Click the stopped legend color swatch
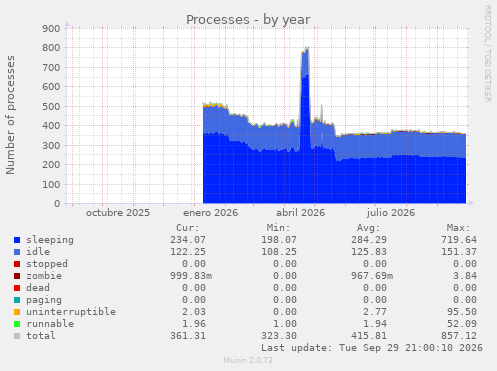 pyautogui.click(x=17, y=264)
